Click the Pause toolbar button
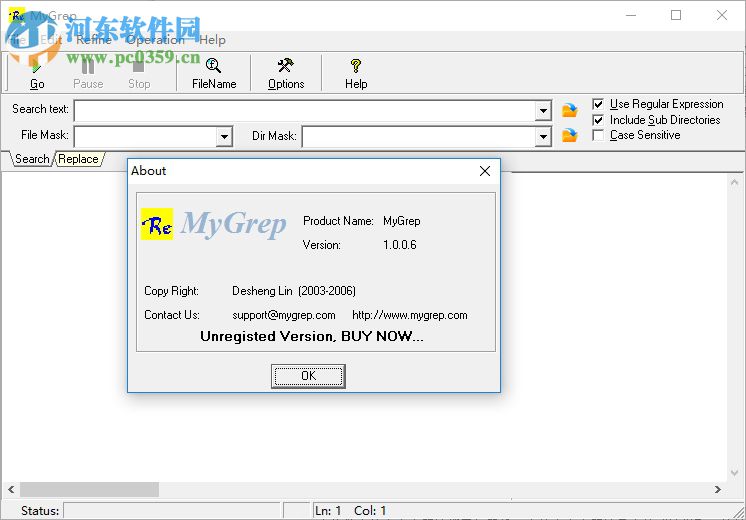746x520 pixels. [x=88, y=74]
